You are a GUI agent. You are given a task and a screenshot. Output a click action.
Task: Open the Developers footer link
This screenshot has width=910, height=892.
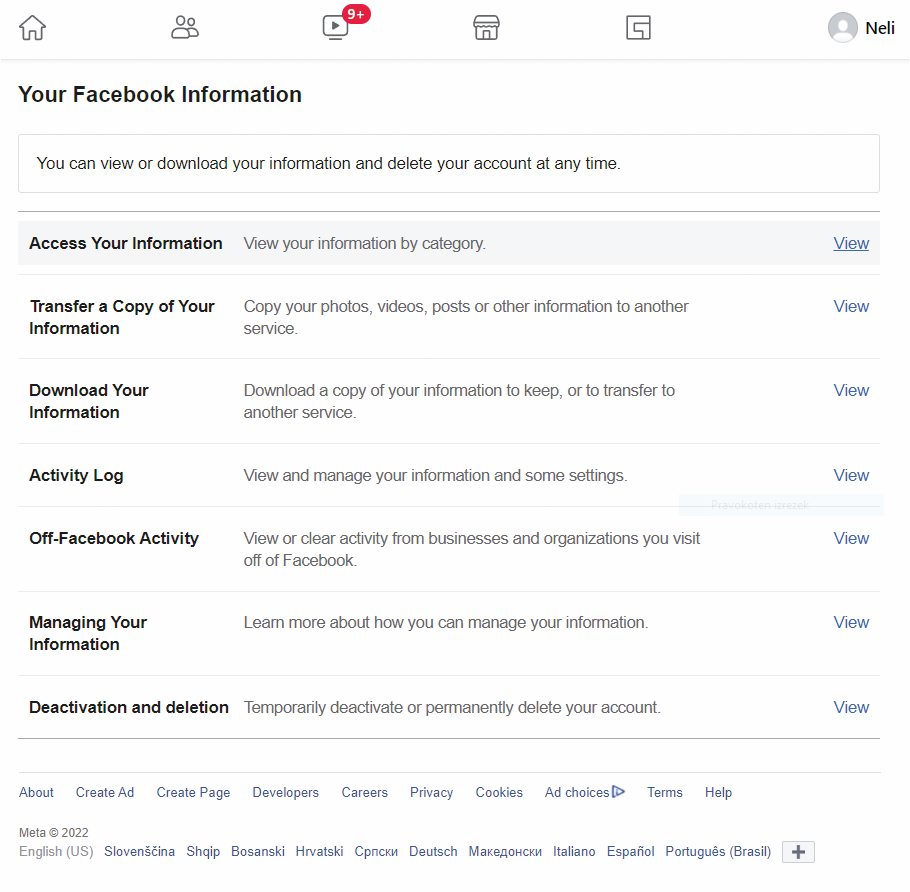coord(286,792)
